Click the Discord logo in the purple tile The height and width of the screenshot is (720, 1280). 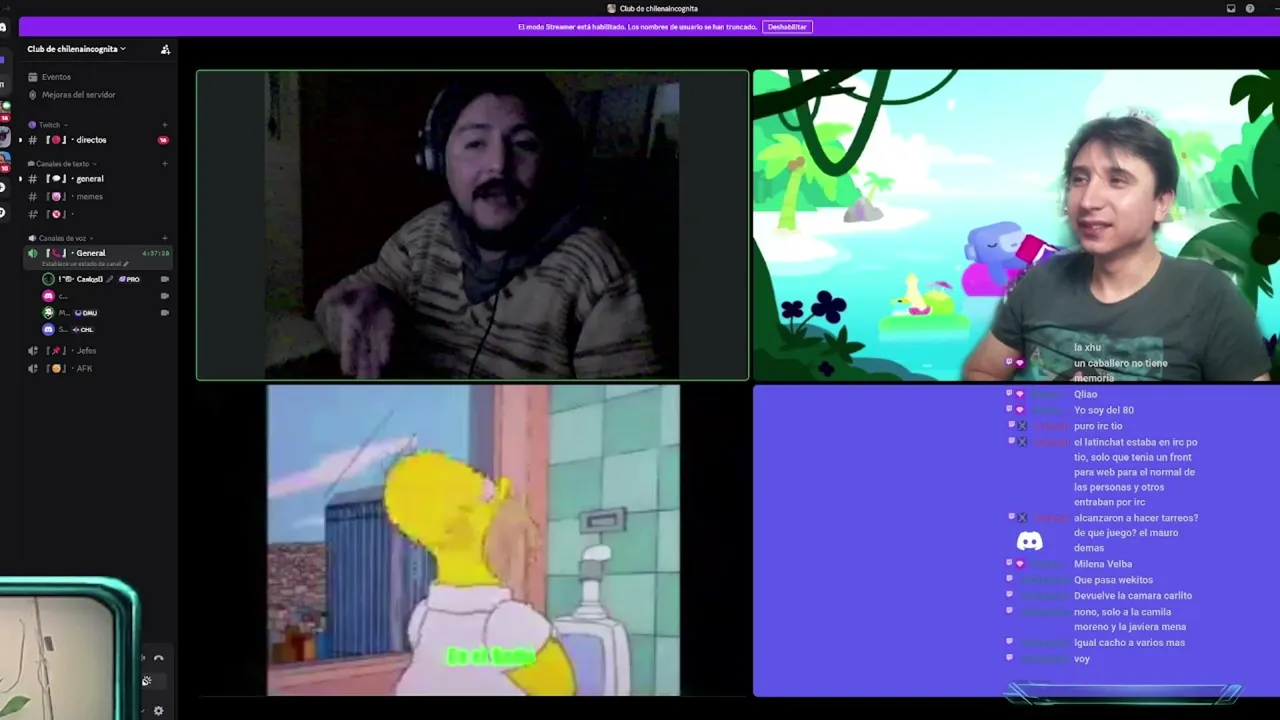[x=1029, y=542]
